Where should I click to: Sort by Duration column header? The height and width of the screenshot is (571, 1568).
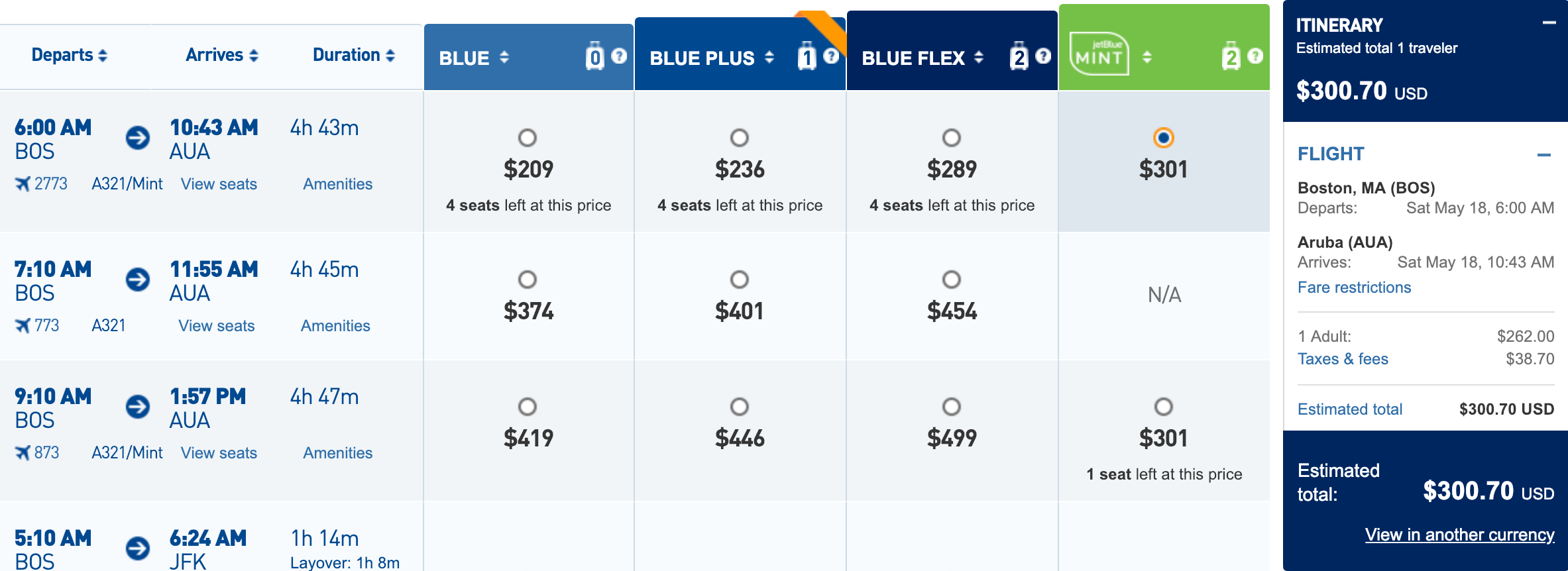tap(353, 55)
